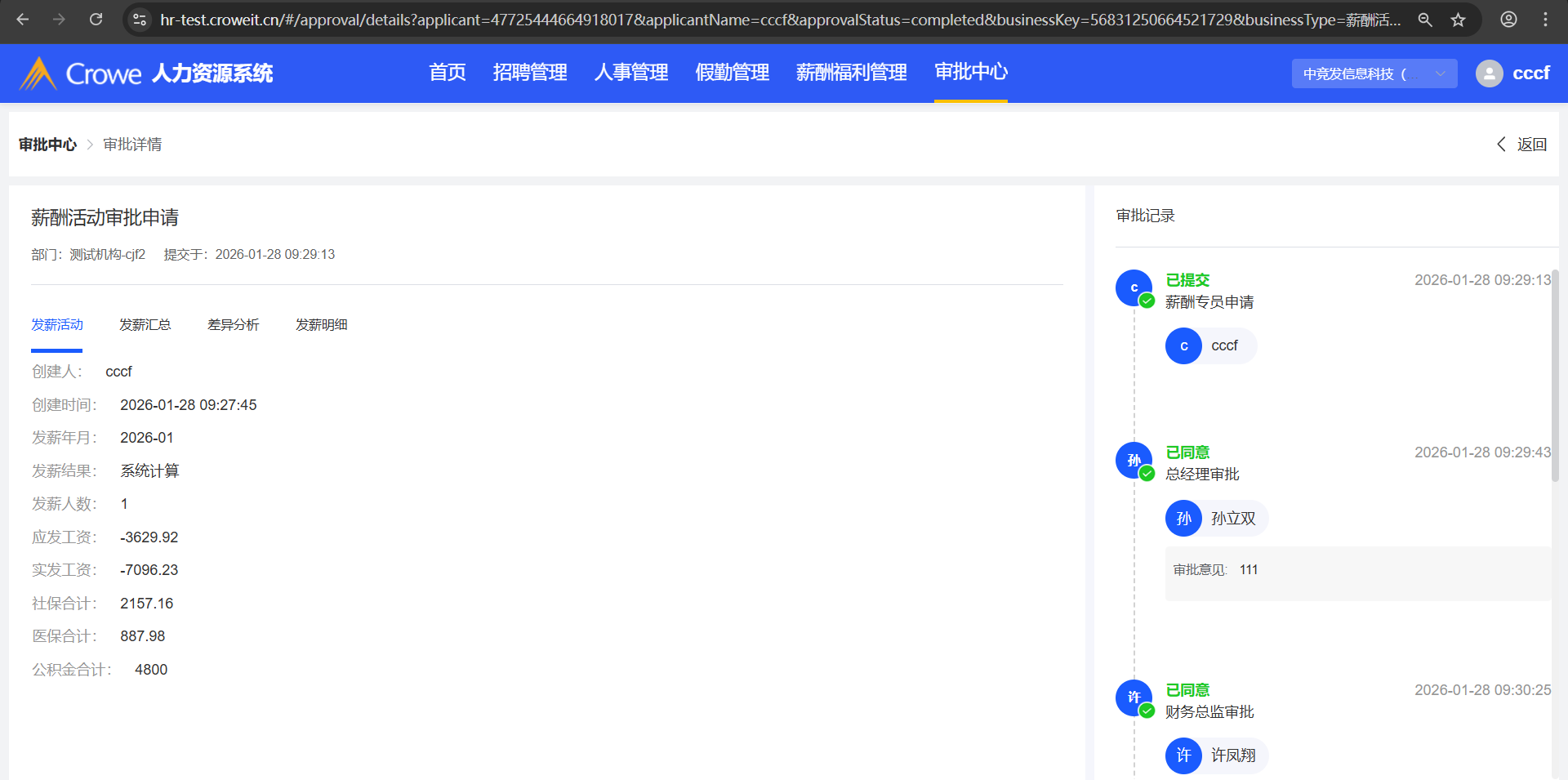The height and width of the screenshot is (780, 1568).
Task: Click the Crowe logo icon
Action: point(38,74)
